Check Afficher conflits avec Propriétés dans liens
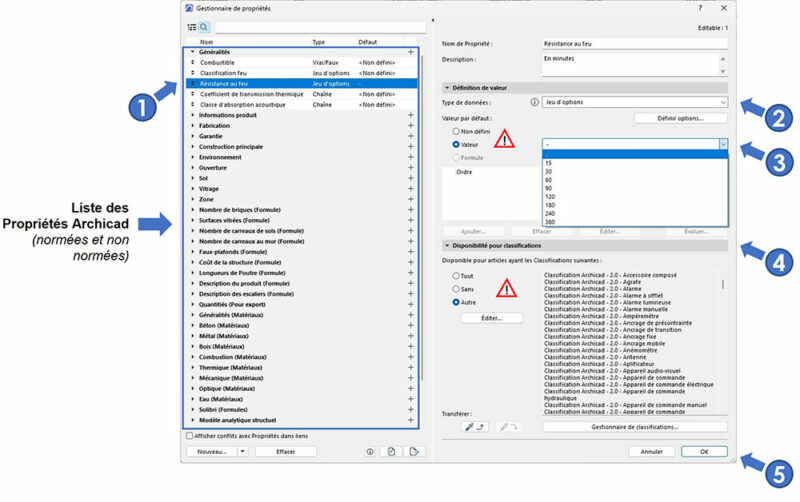 (190, 436)
